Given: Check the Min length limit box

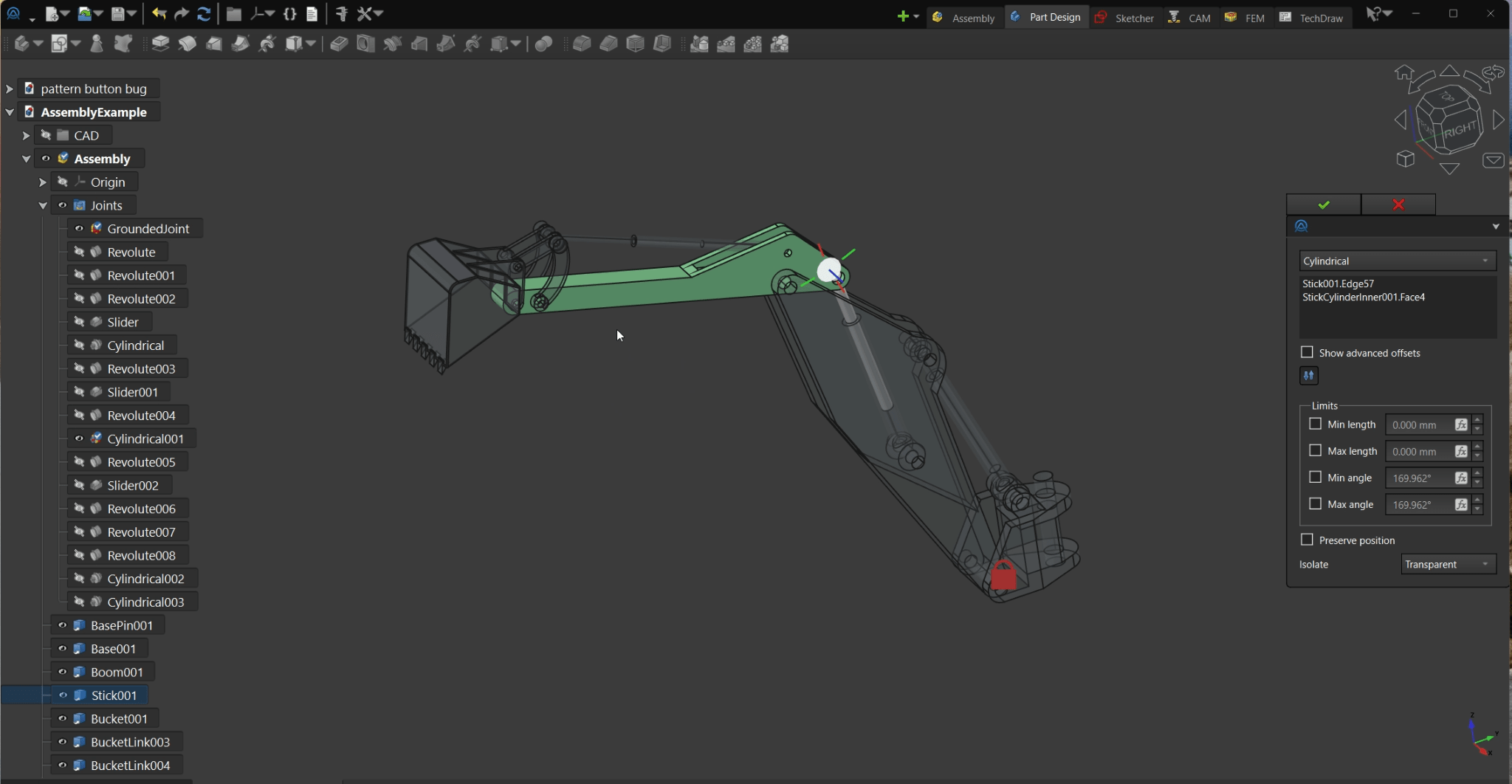Looking at the screenshot, I should 1315,424.
